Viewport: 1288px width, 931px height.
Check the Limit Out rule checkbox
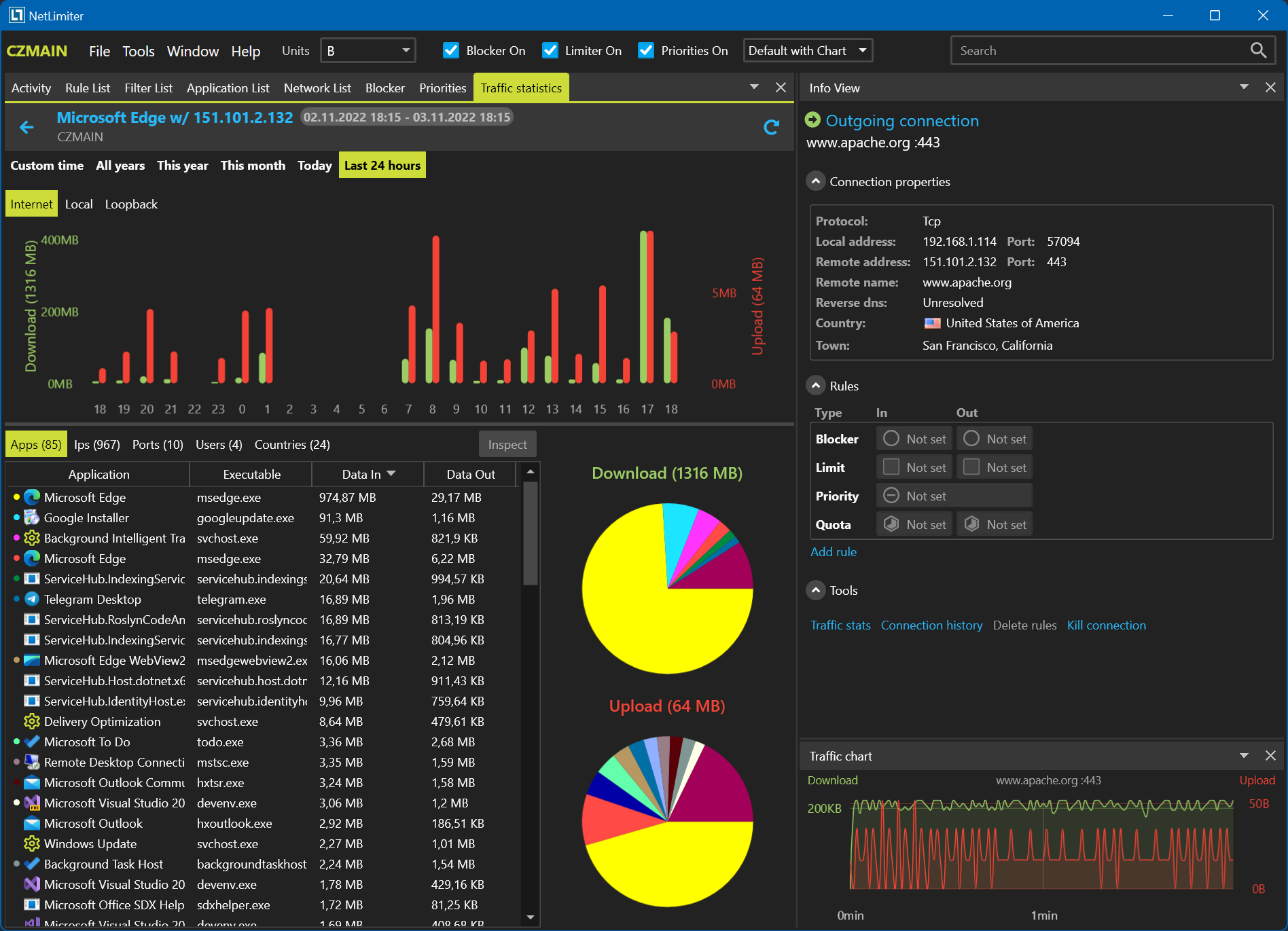[971, 467]
